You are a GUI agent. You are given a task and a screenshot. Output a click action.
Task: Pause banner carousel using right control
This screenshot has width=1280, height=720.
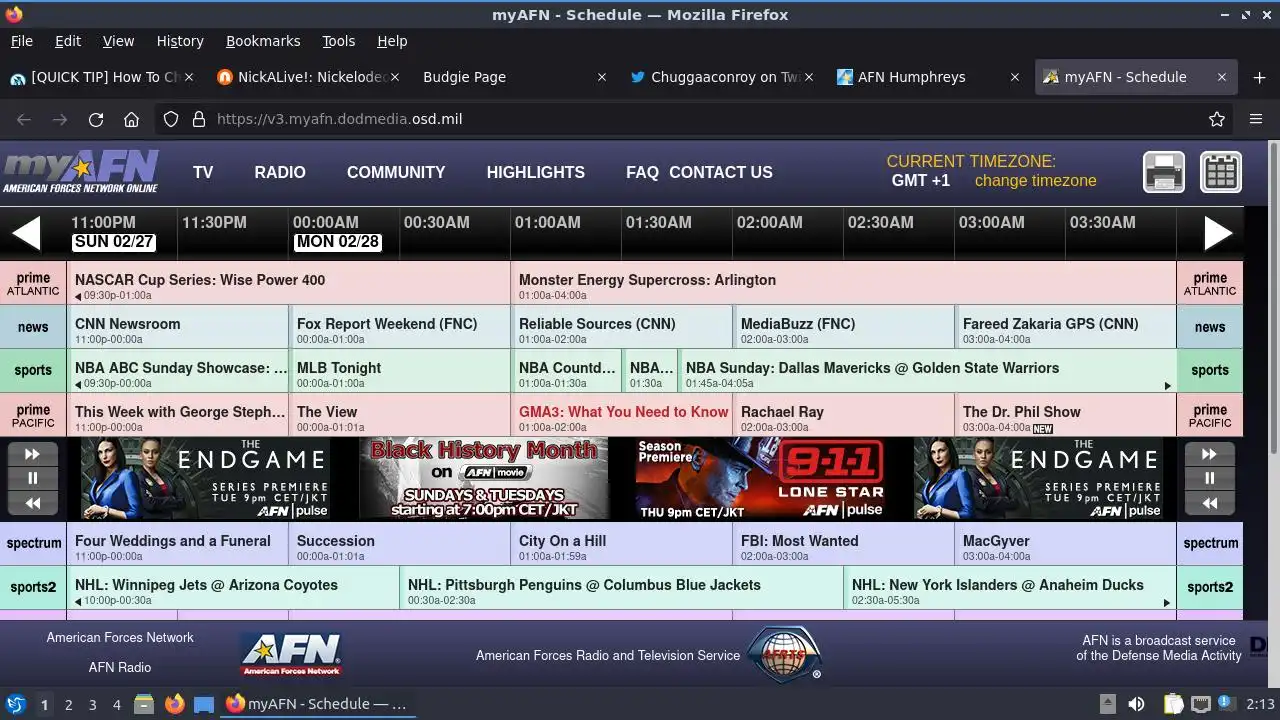click(1209, 478)
